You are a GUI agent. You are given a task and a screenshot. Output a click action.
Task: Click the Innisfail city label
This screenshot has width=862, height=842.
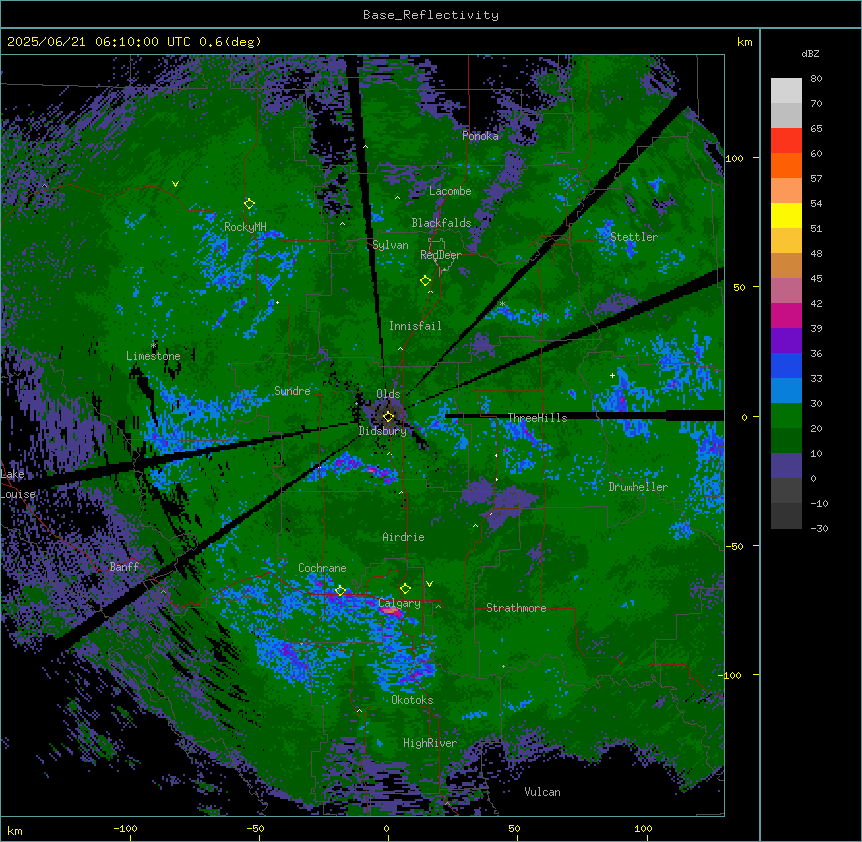tap(415, 326)
